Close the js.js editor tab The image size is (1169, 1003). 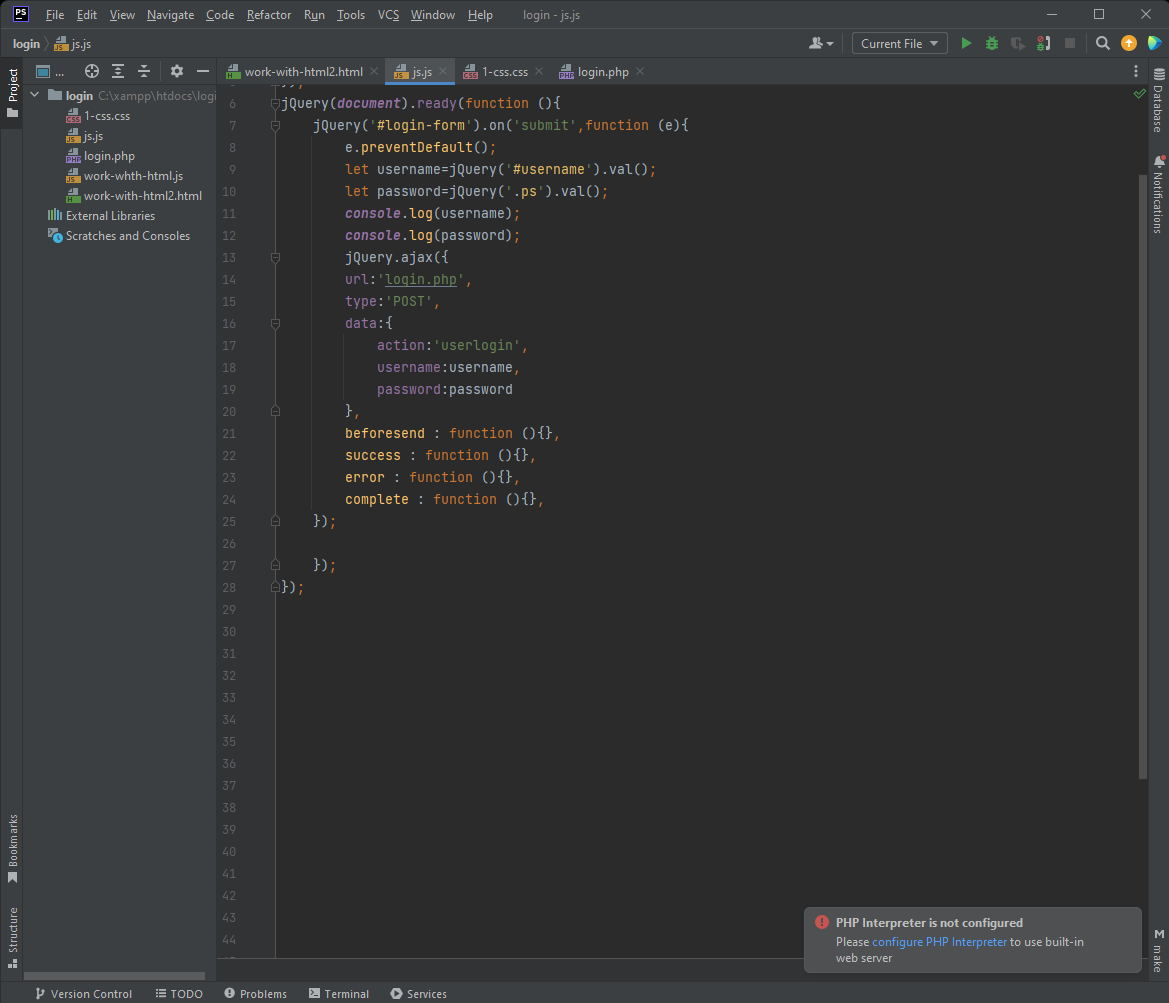coord(444,72)
